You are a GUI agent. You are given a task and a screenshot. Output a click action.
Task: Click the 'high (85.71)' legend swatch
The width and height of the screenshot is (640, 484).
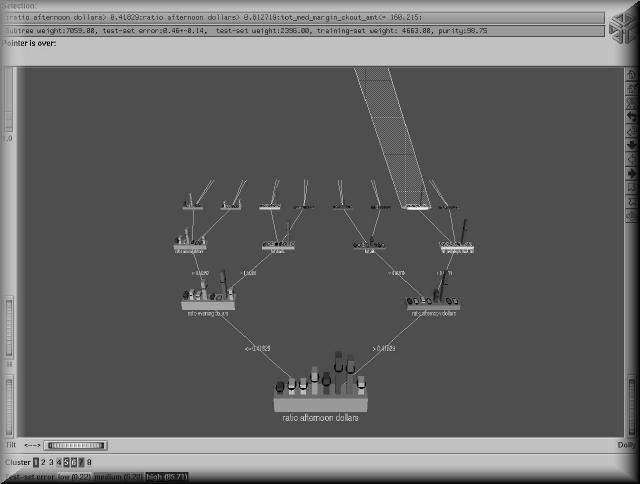click(x=165, y=478)
